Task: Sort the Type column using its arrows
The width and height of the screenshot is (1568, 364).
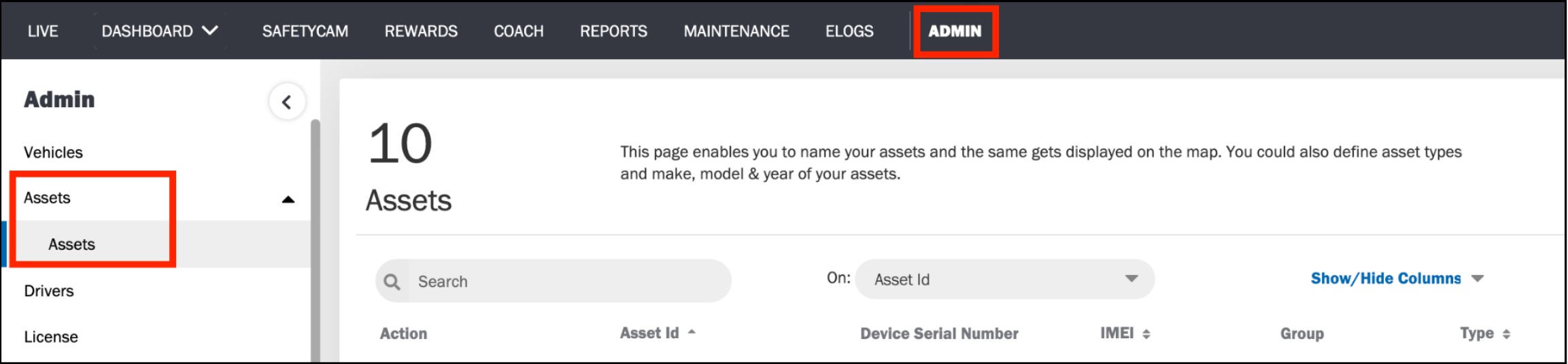Action: click(x=1506, y=333)
